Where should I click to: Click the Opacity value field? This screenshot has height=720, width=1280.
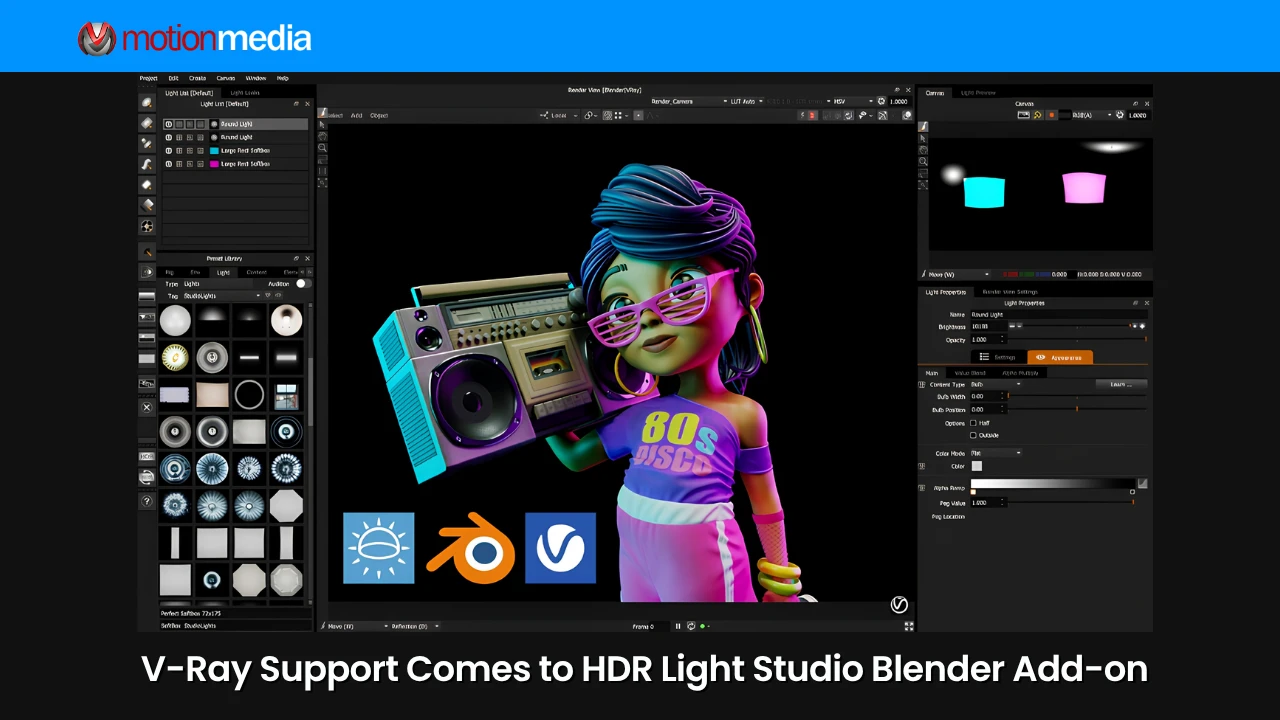click(988, 339)
